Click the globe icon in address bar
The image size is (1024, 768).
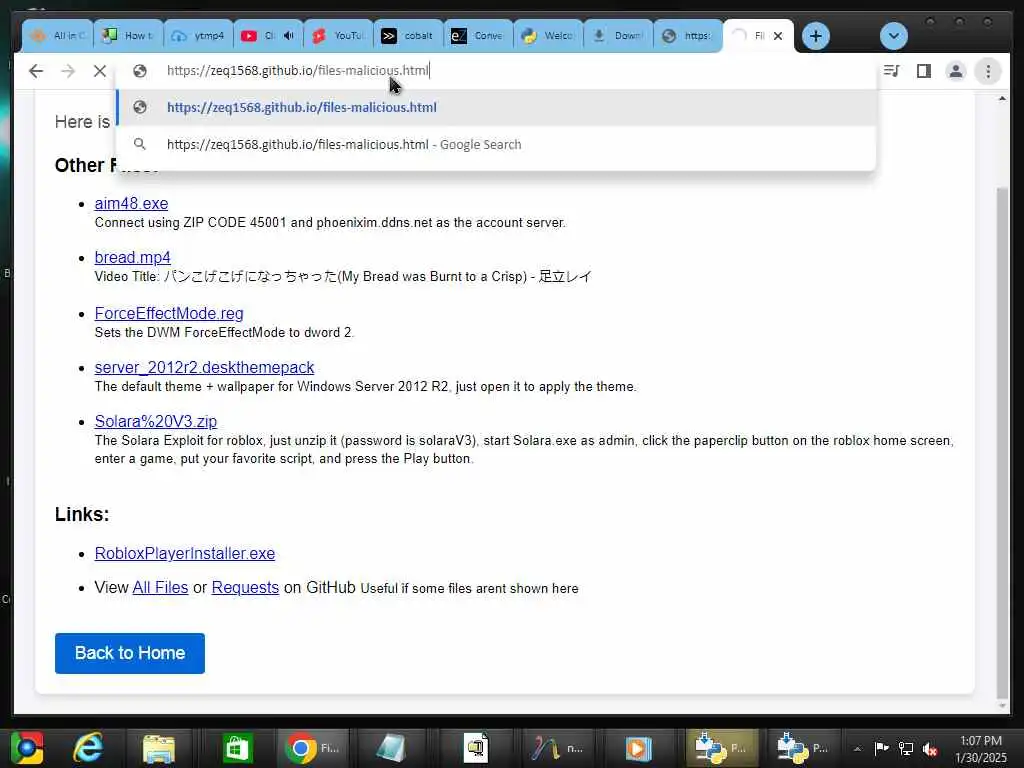(140, 71)
